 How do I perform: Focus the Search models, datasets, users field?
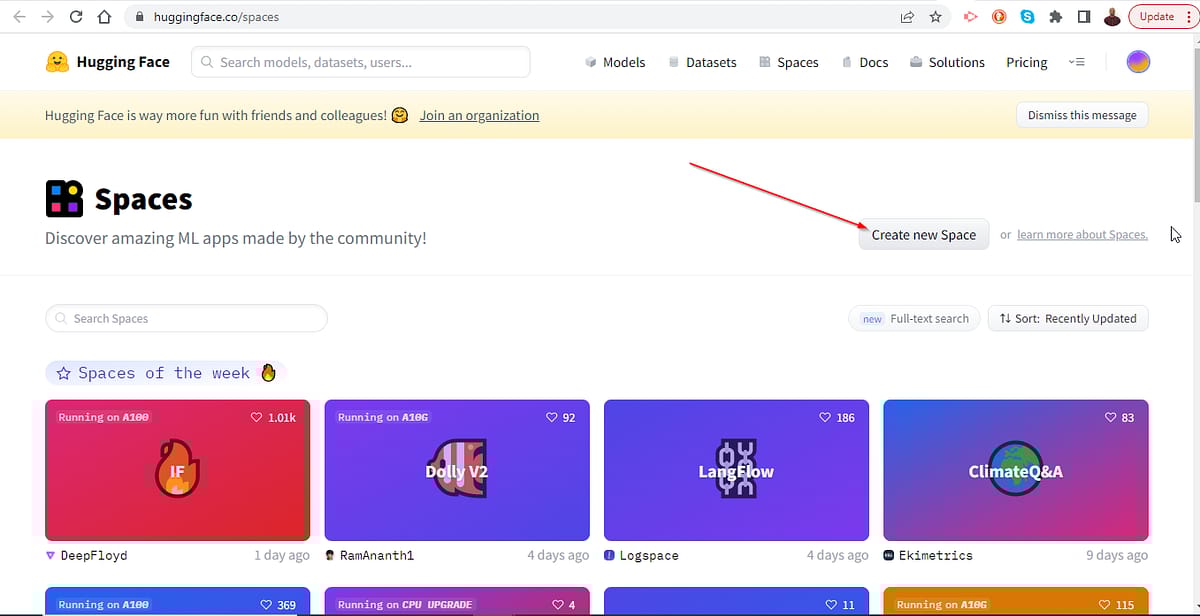click(360, 62)
